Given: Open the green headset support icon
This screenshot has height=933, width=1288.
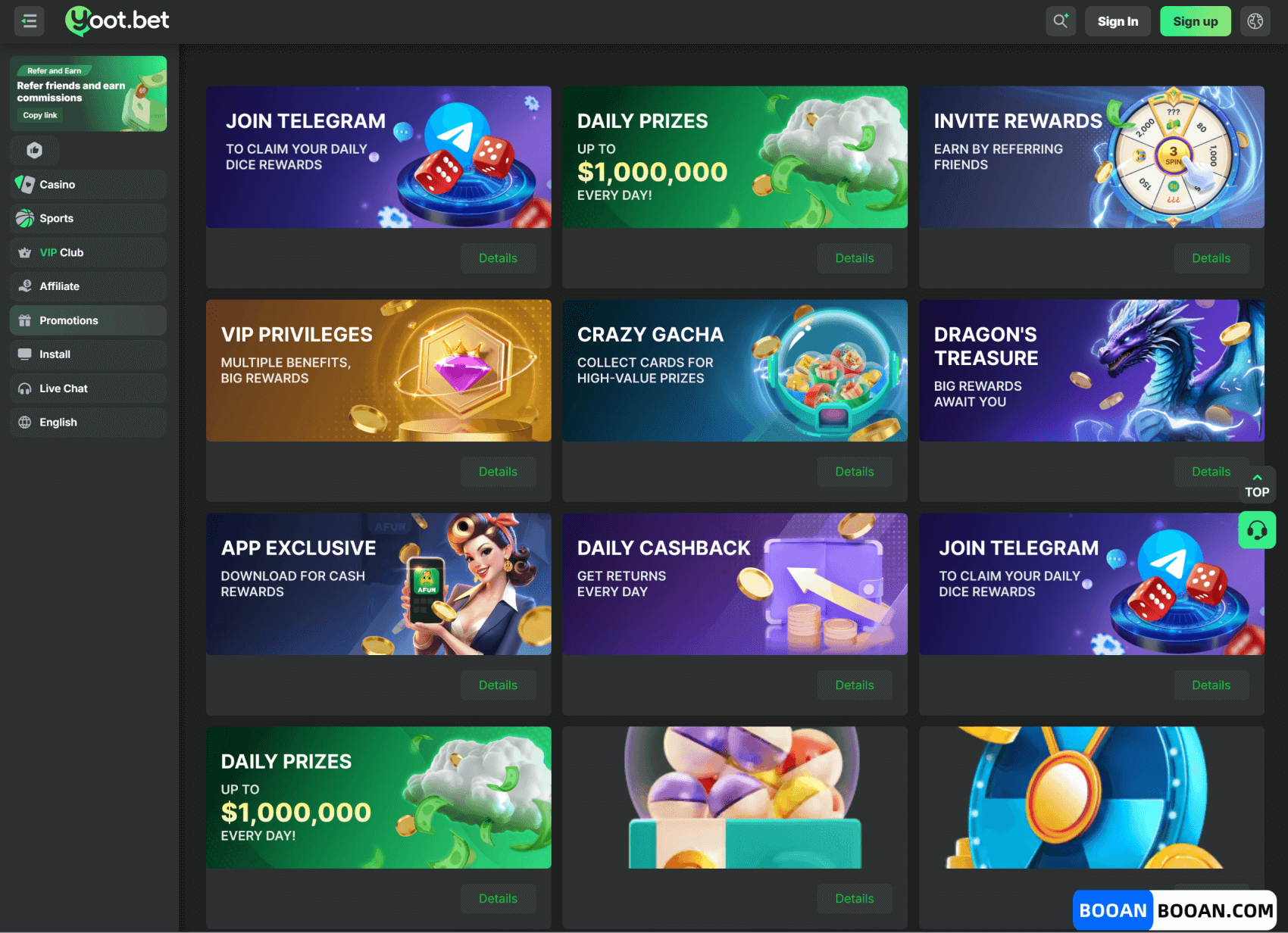Looking at the screenshot, I should 1257,530.
